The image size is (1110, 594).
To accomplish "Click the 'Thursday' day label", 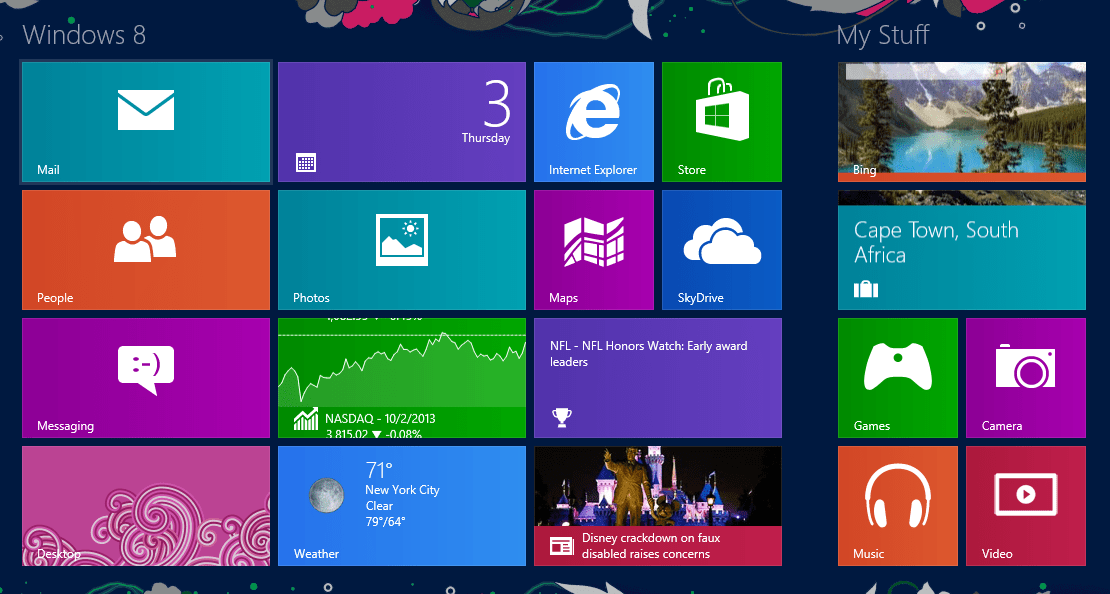I will (486, 138).
